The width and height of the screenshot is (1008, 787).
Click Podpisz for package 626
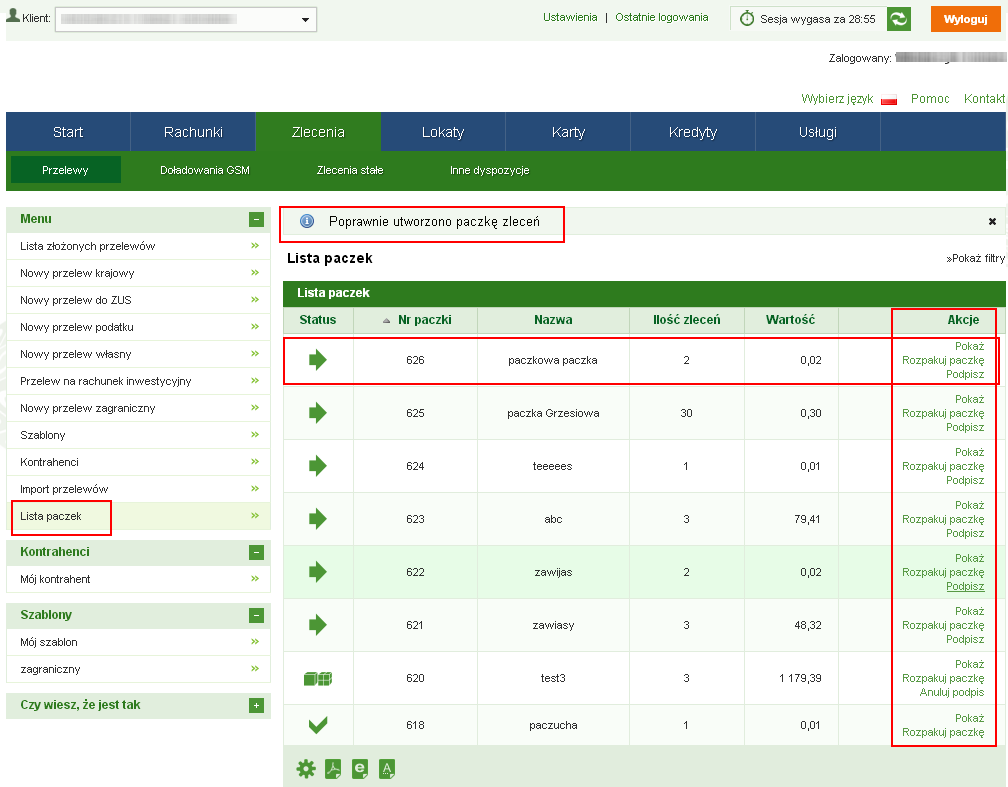965,374
